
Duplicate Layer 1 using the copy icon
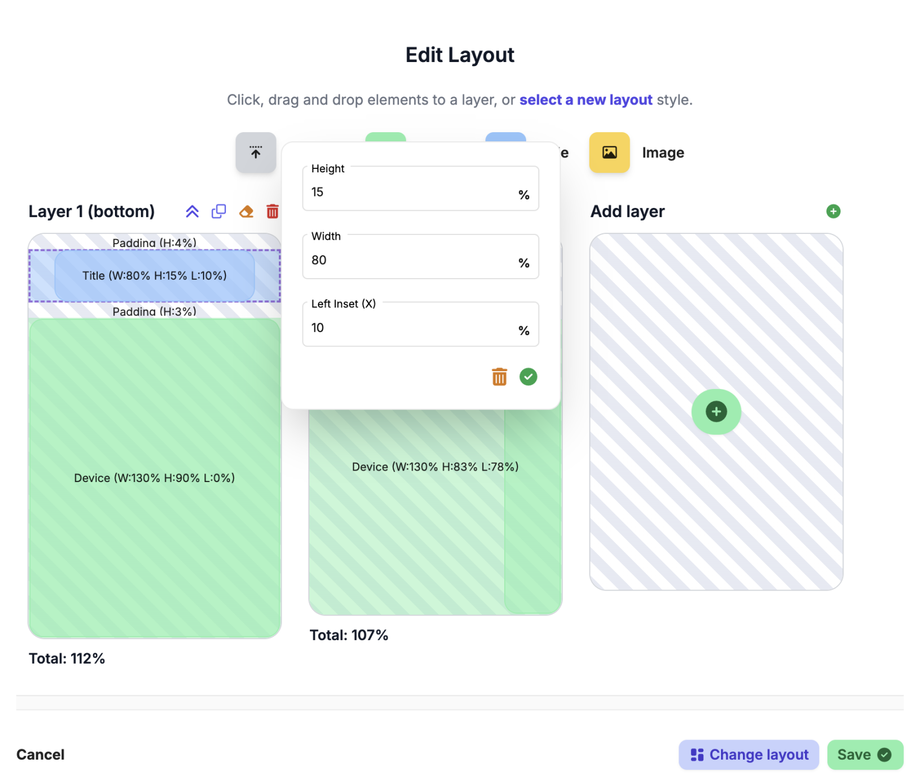tap(219, 212)
